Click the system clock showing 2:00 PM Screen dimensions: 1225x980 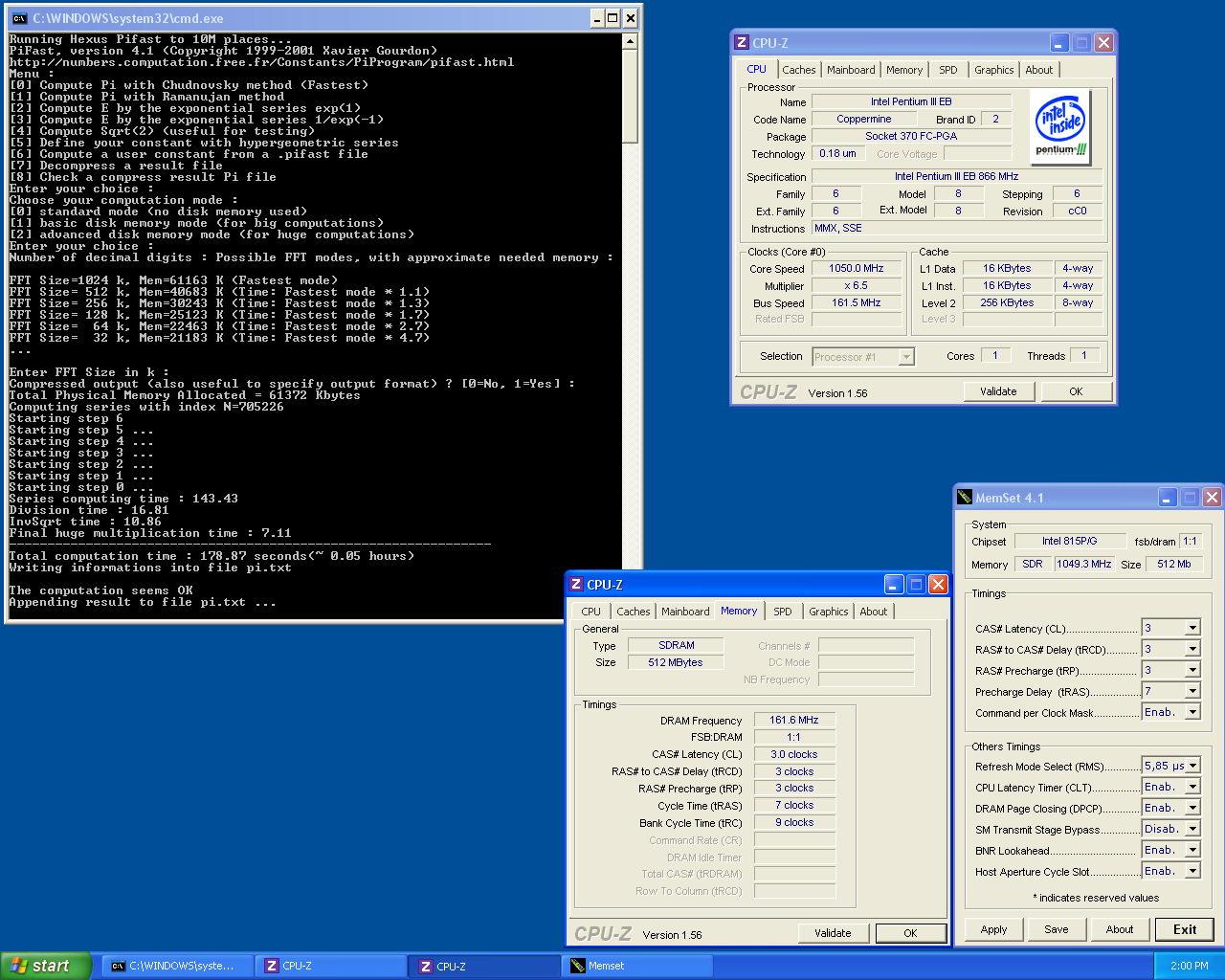coord(1189,966)
